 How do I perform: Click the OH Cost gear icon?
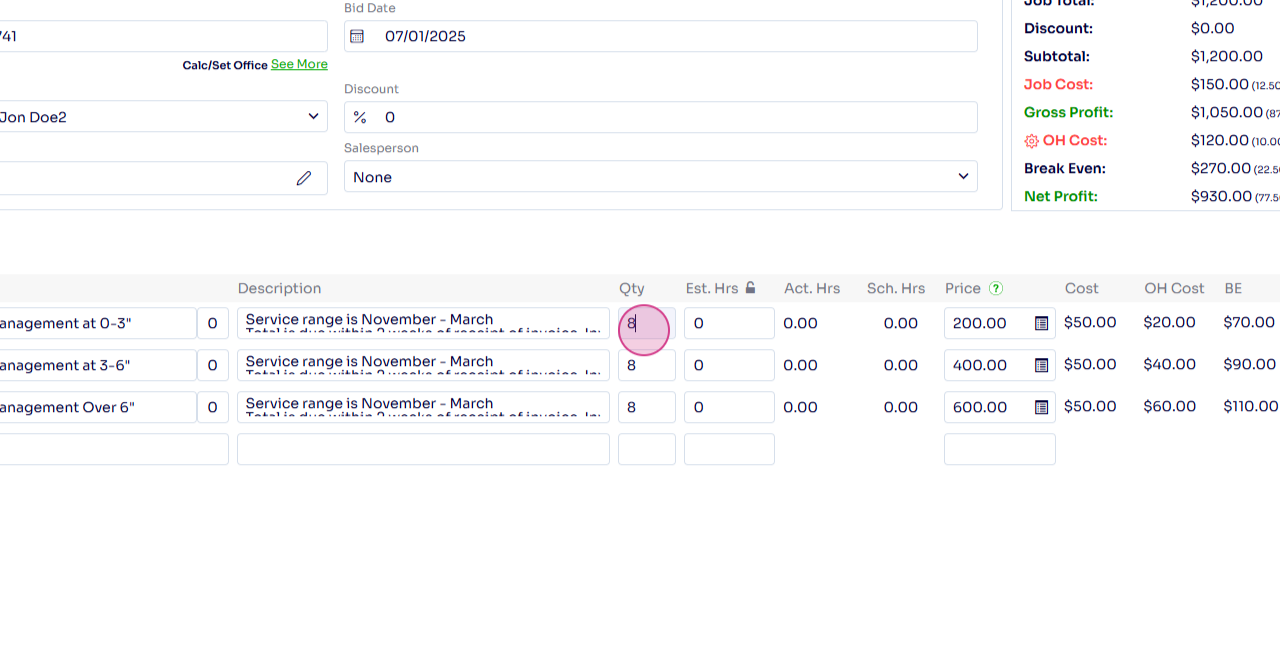click(1031, 141)
